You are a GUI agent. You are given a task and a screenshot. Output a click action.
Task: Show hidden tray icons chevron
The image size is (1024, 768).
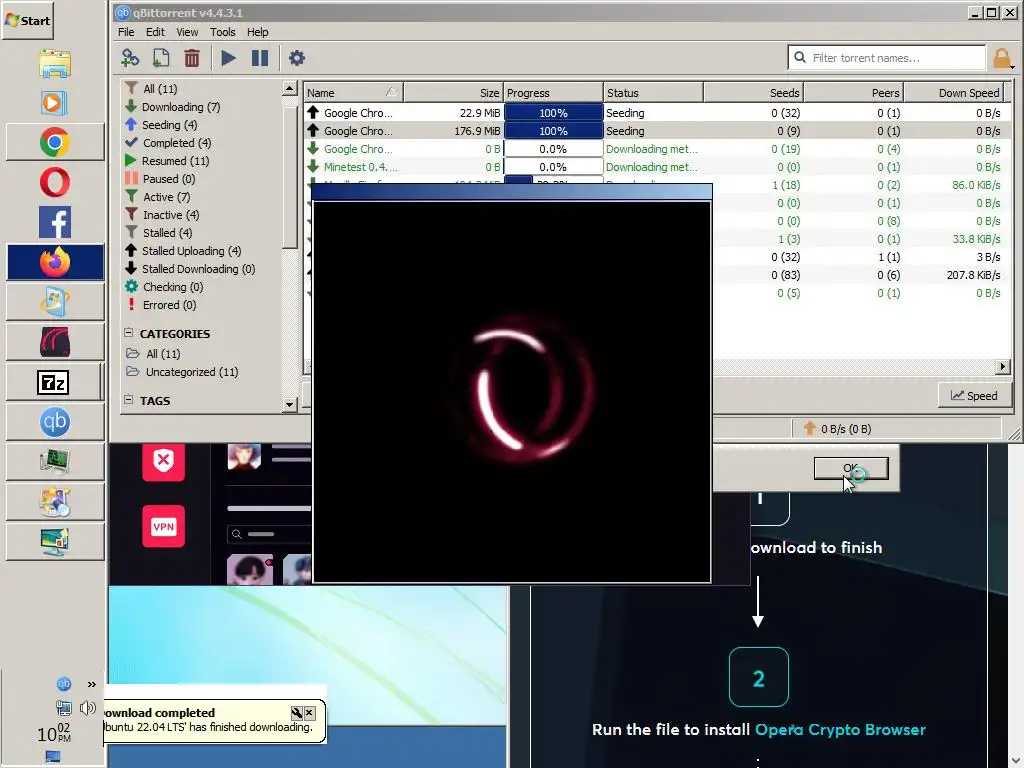[91, 684]
